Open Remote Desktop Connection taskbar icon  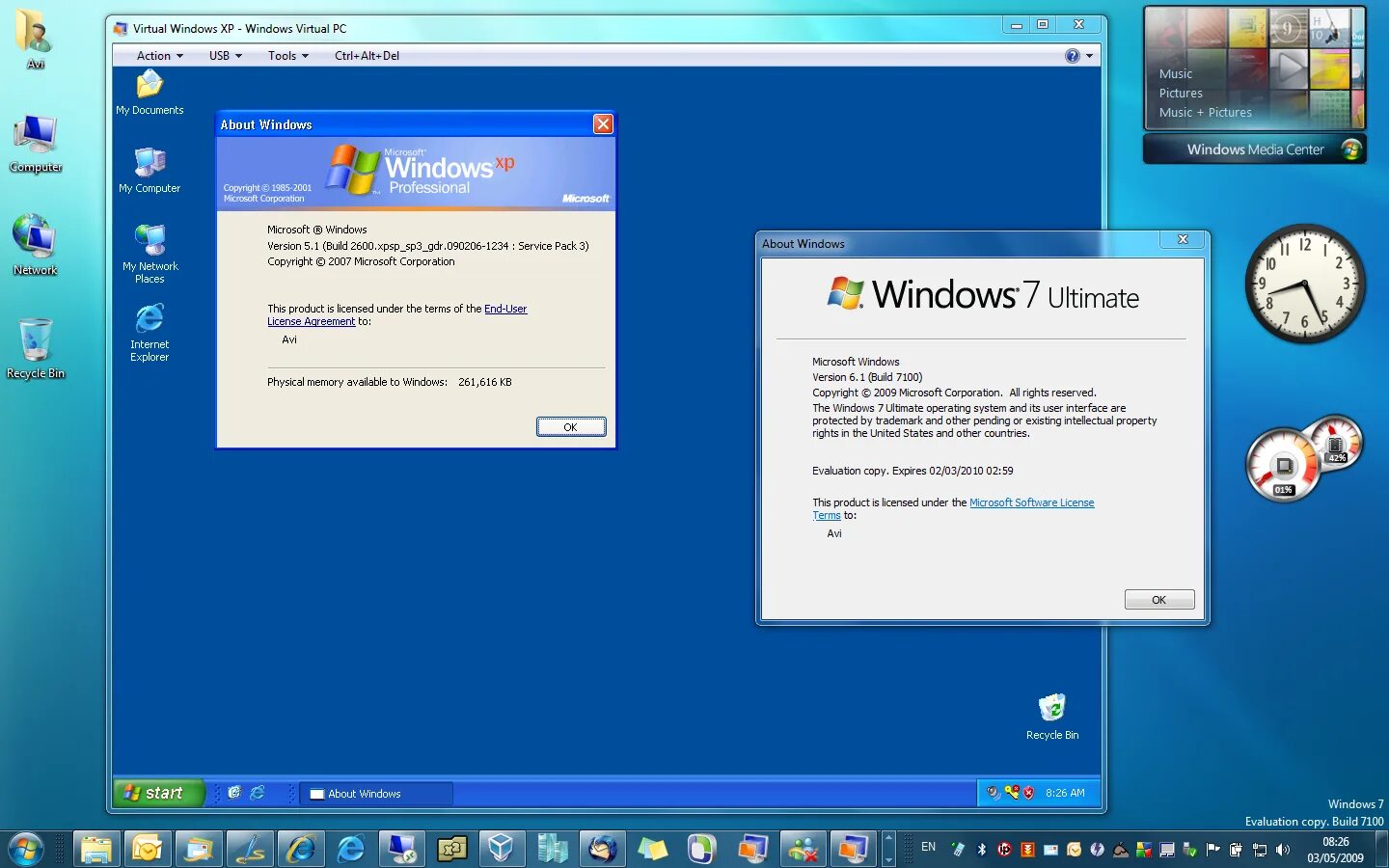(x=403, y=849)
